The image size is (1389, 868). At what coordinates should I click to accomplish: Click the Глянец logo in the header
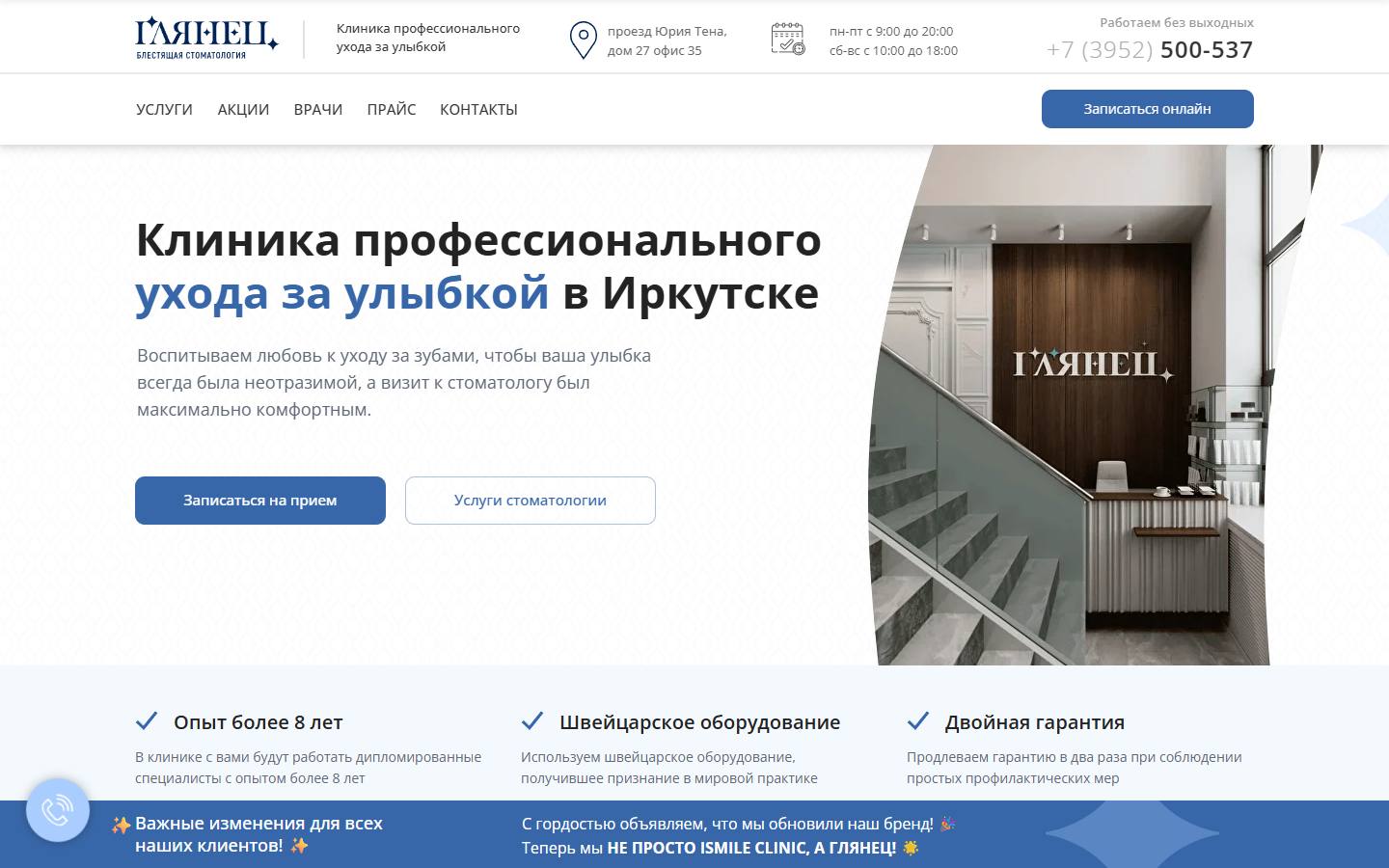(207, 39)
